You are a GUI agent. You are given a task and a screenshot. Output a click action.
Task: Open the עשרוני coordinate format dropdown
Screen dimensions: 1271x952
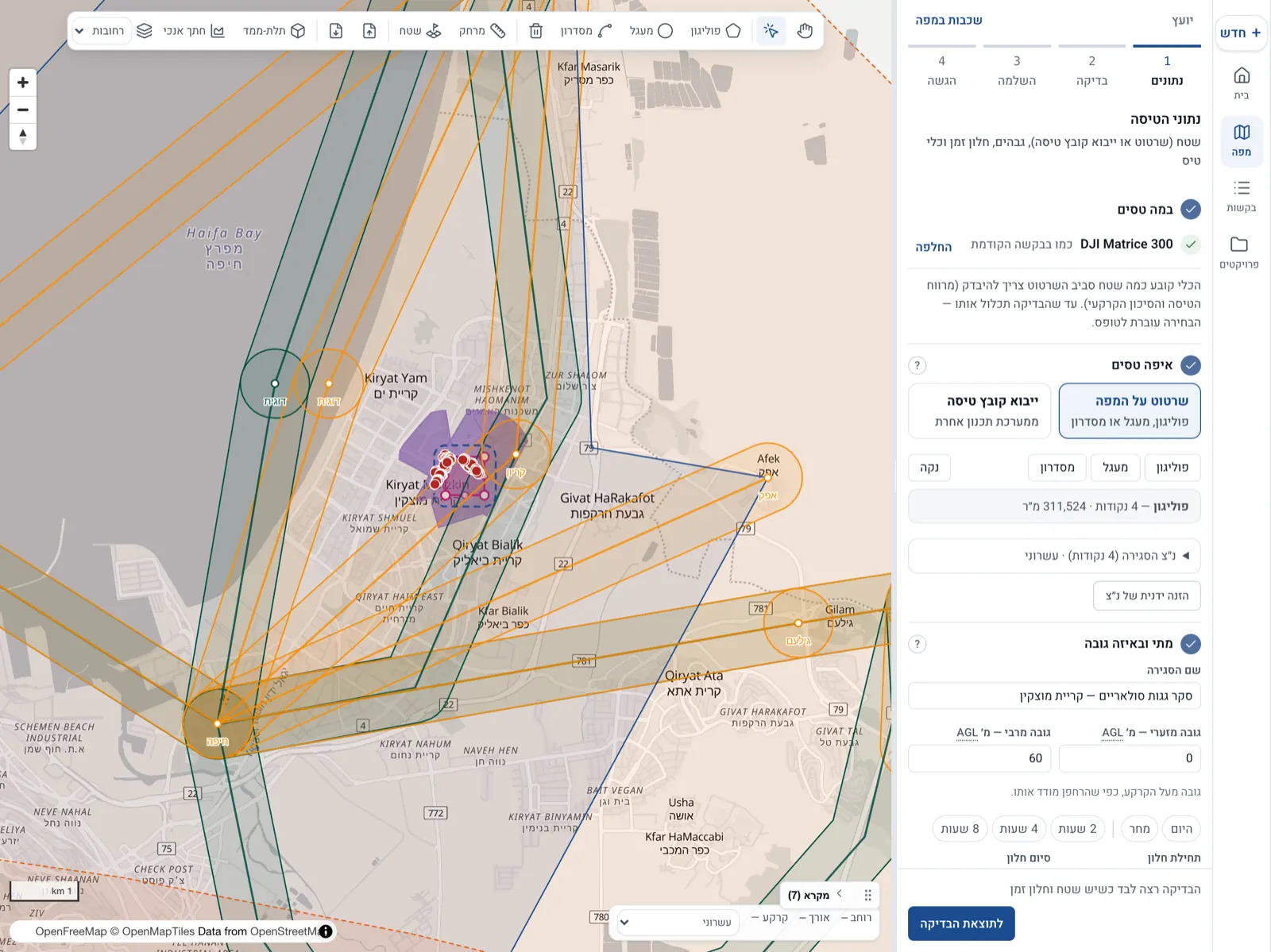[678, 922]
